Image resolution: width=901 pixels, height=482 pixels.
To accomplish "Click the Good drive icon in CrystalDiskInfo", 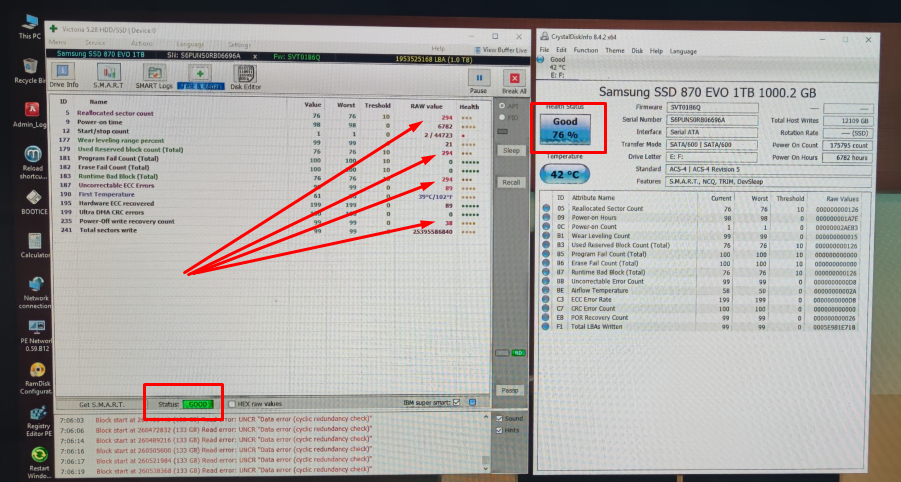I will pyautogui.click(x=541, y=59).
